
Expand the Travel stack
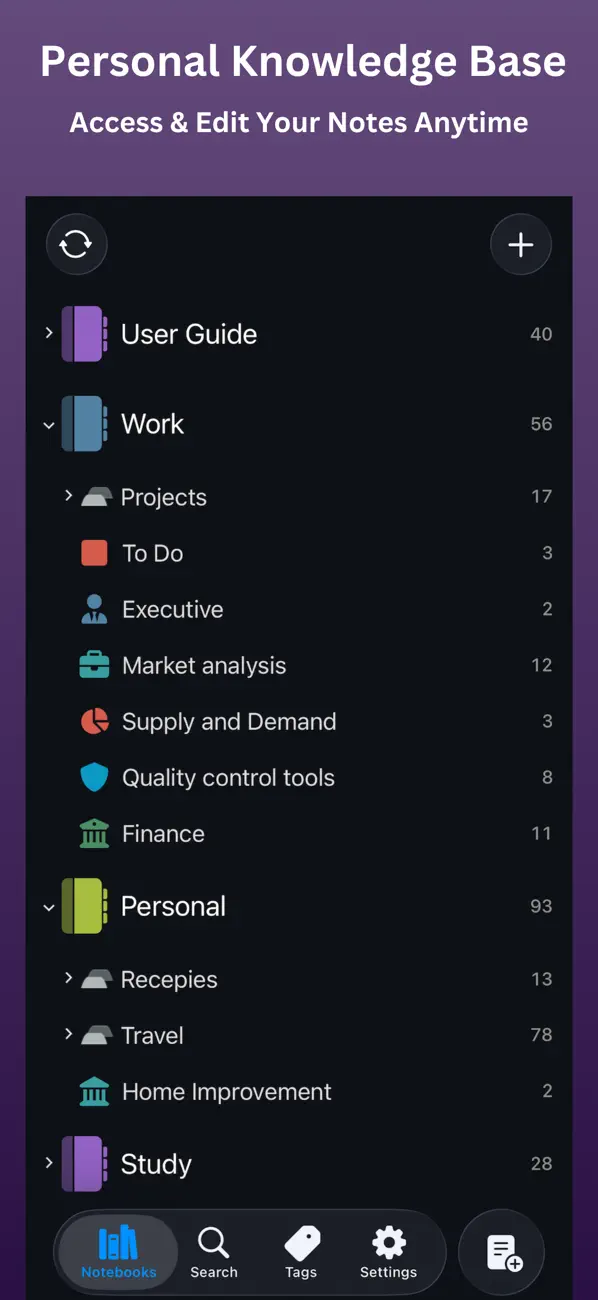coord(68,1035)
